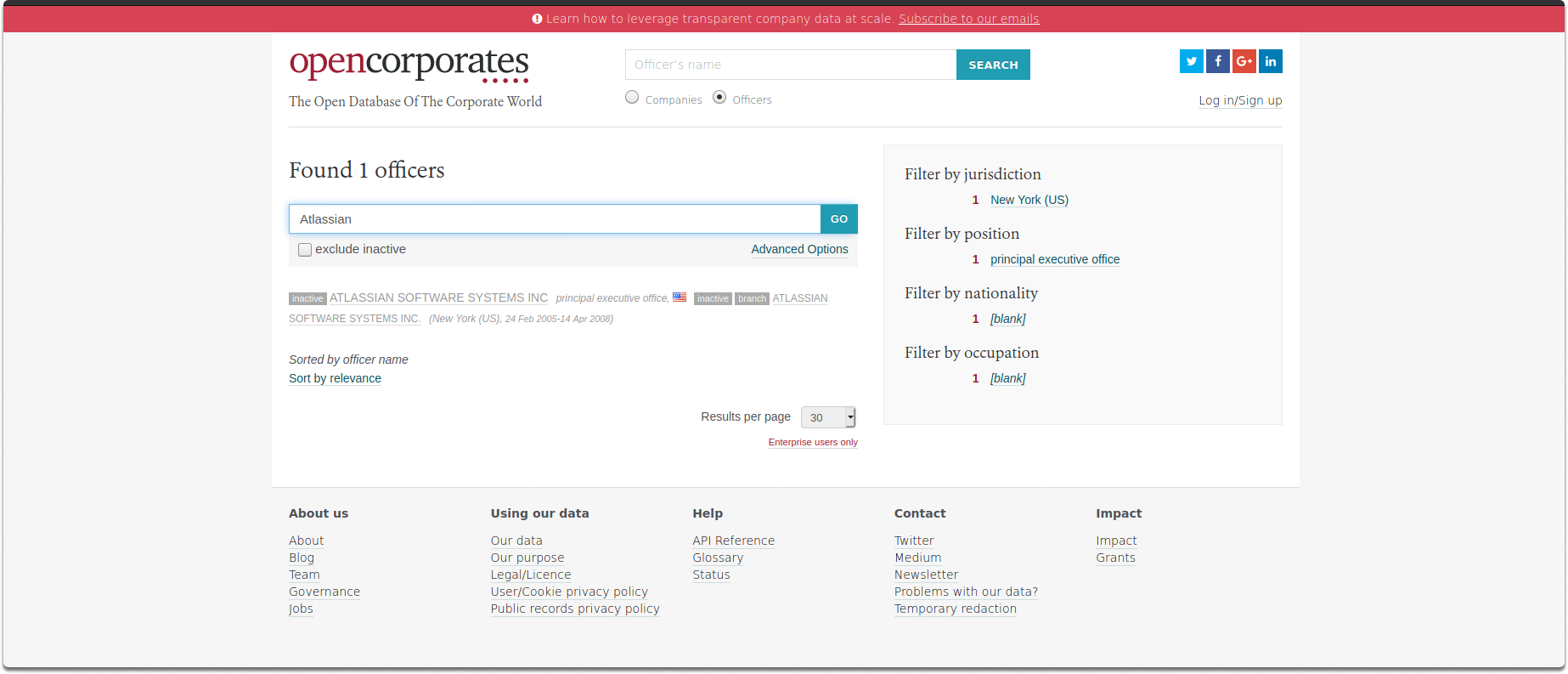Click the US flag icon in result
This screenshot has height=674, width=1568.
click(x=680, y=297)
